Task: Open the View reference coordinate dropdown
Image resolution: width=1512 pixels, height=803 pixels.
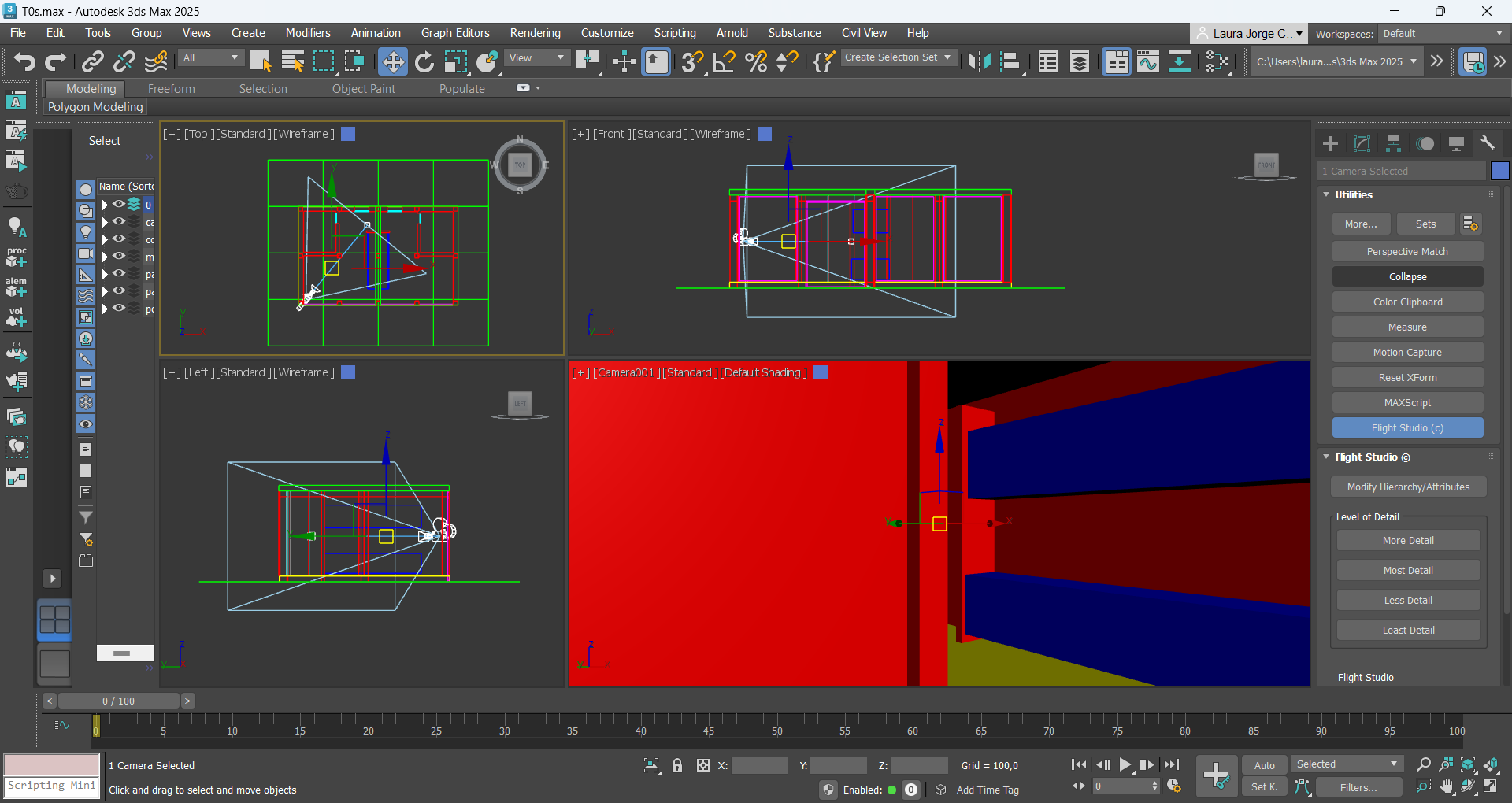Action: click(537, 57)
